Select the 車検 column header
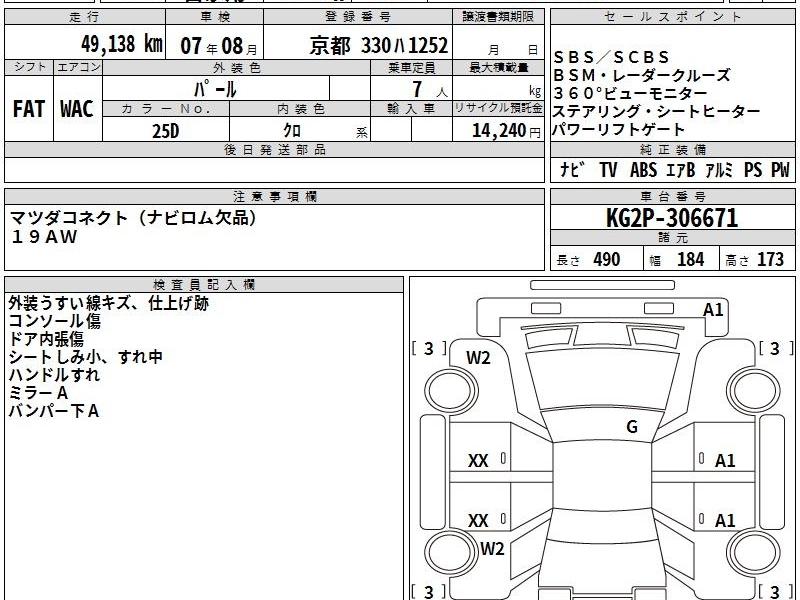 (215, 17)
